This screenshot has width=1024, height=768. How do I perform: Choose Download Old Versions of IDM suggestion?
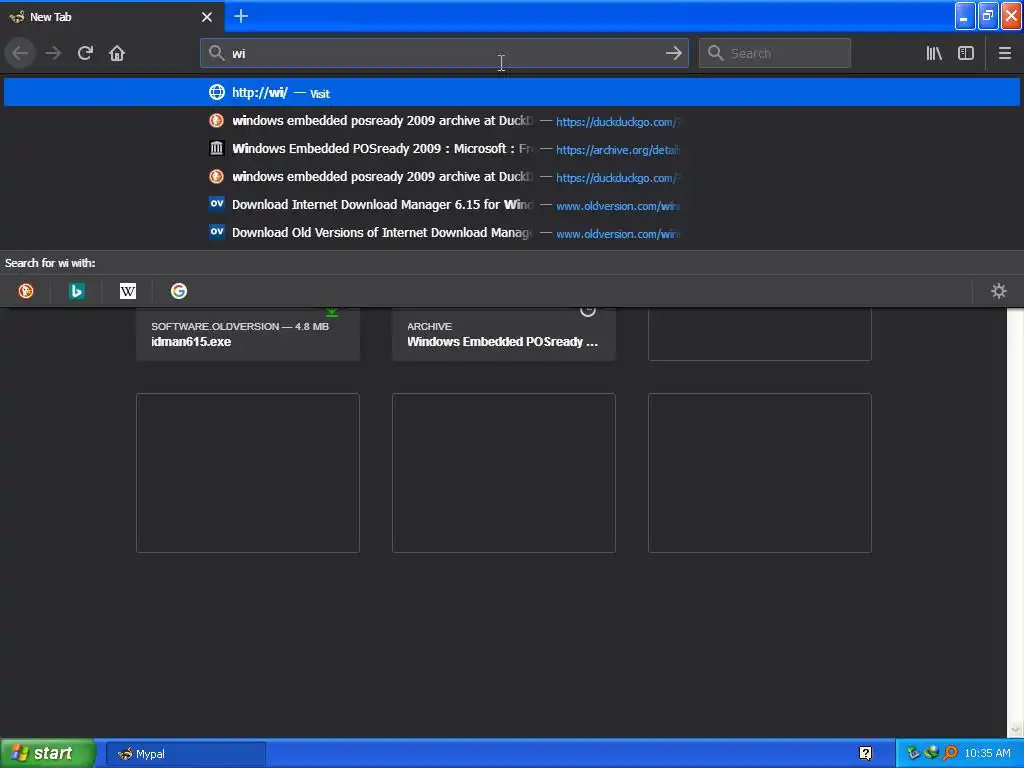[512, 233]
